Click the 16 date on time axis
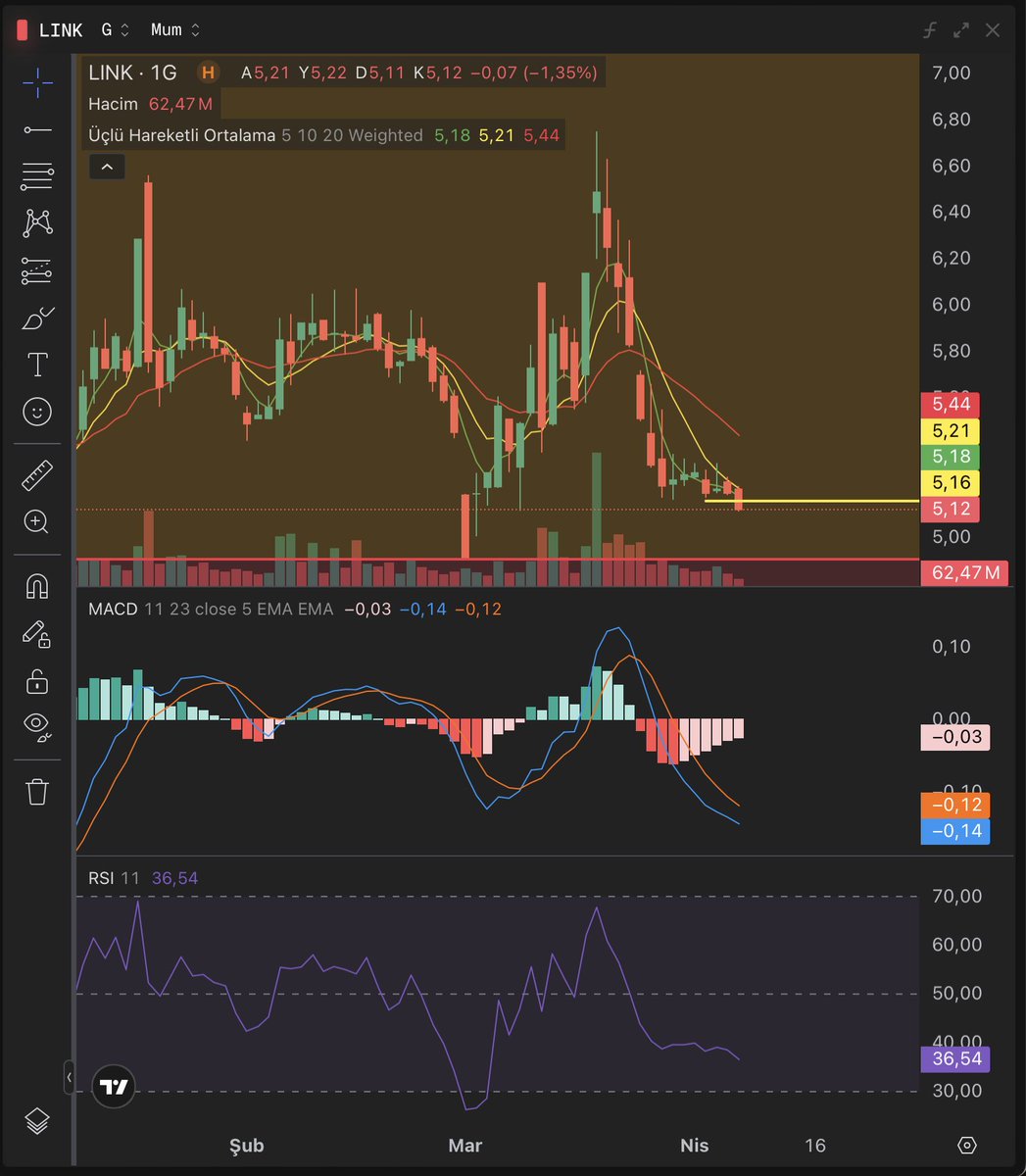 (814, 1145)
